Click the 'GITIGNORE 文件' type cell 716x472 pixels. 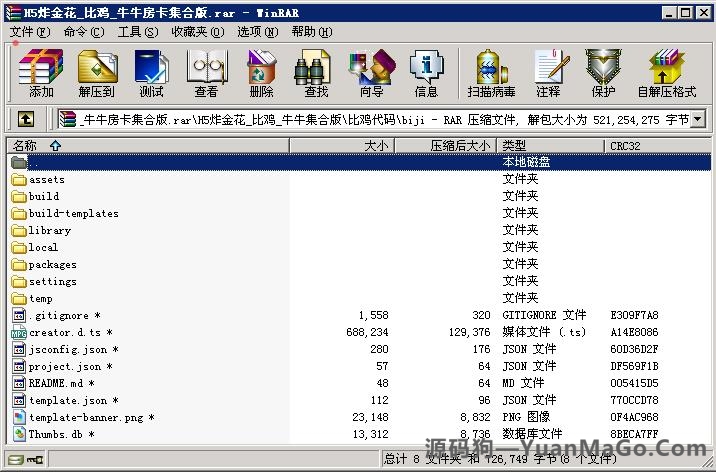click(544, 315)
